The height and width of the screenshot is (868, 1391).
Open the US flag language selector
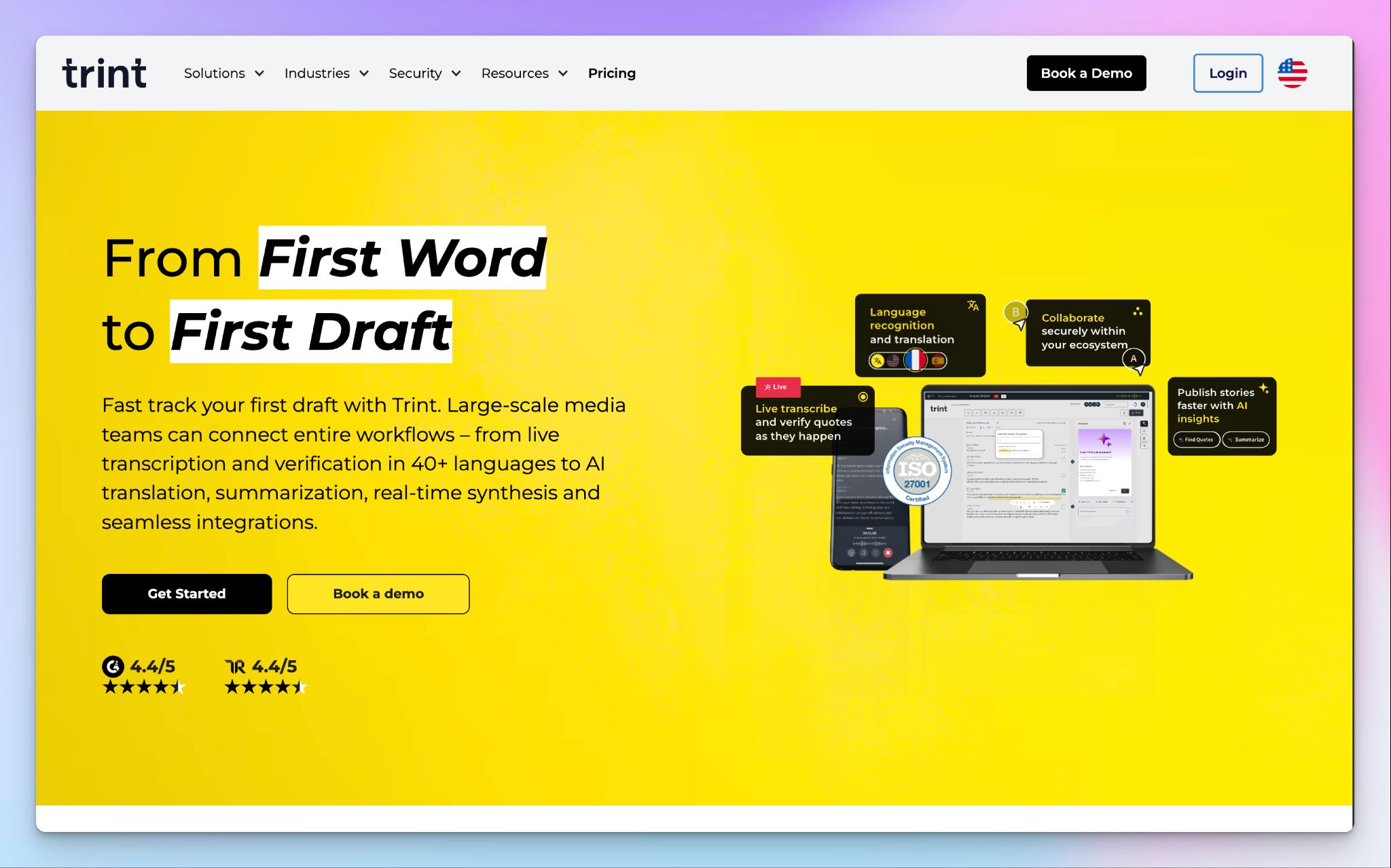pos(1292,73)
